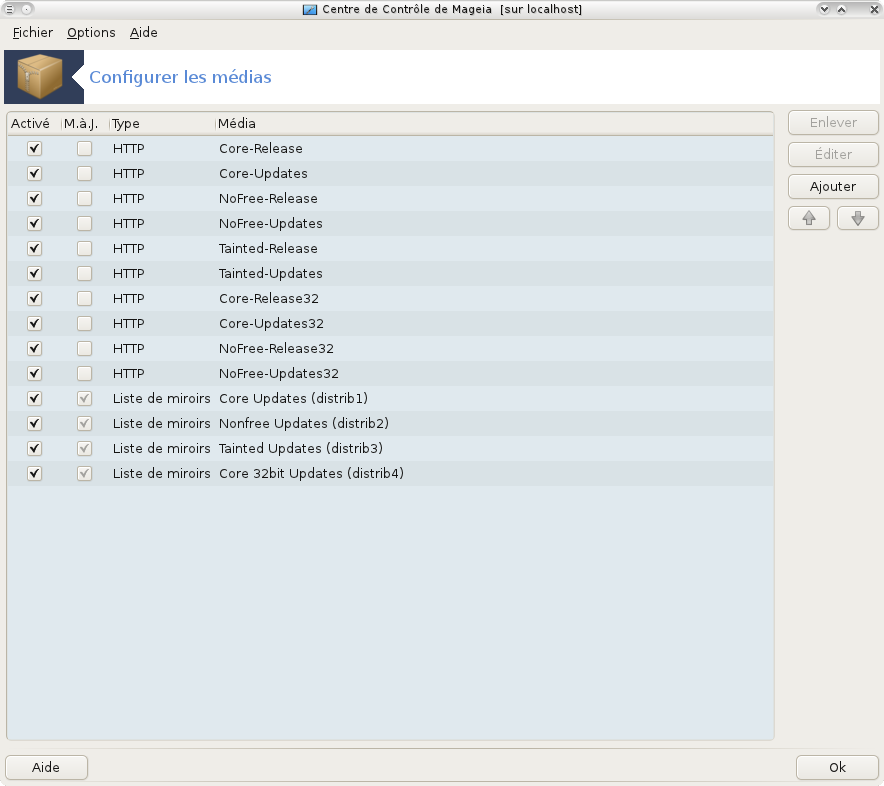Click the Activé column header
This screenshot has width=884, height=786.
[33, 123]
